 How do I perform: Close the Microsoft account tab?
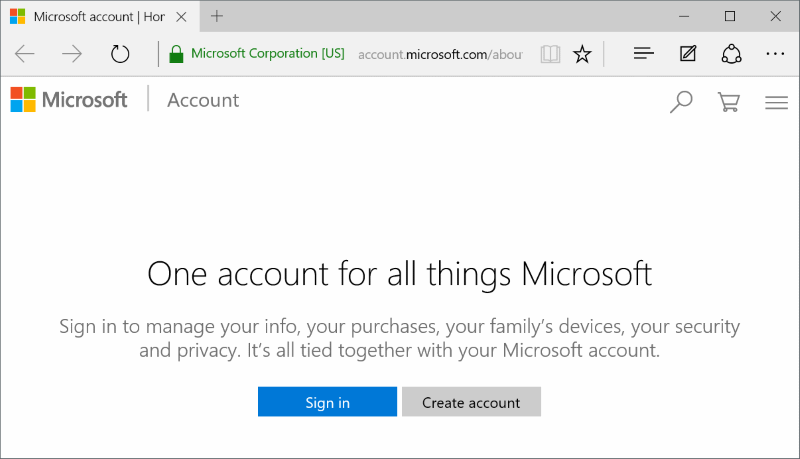click(181, 17)
